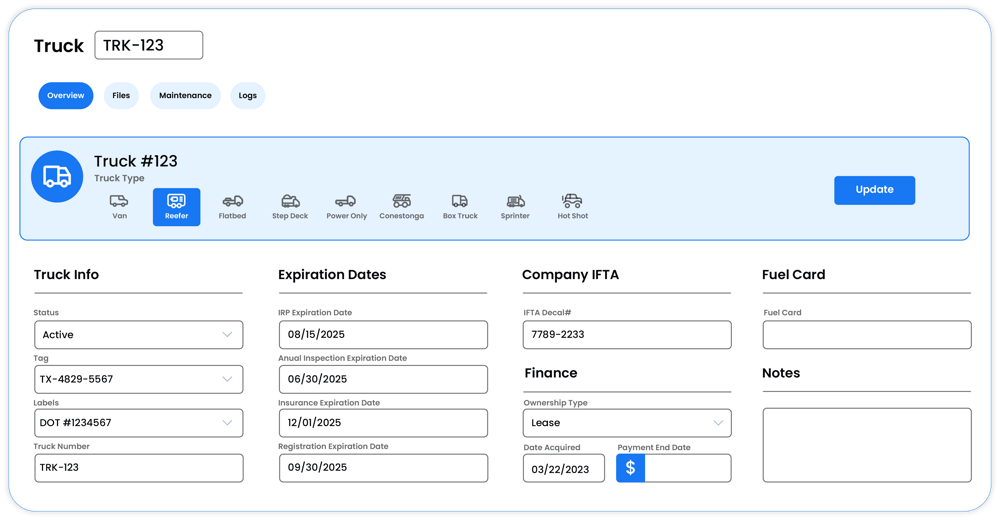Switch to the Files tab
Viewport: 1000px width, 520px height.
tap(121, 96)
